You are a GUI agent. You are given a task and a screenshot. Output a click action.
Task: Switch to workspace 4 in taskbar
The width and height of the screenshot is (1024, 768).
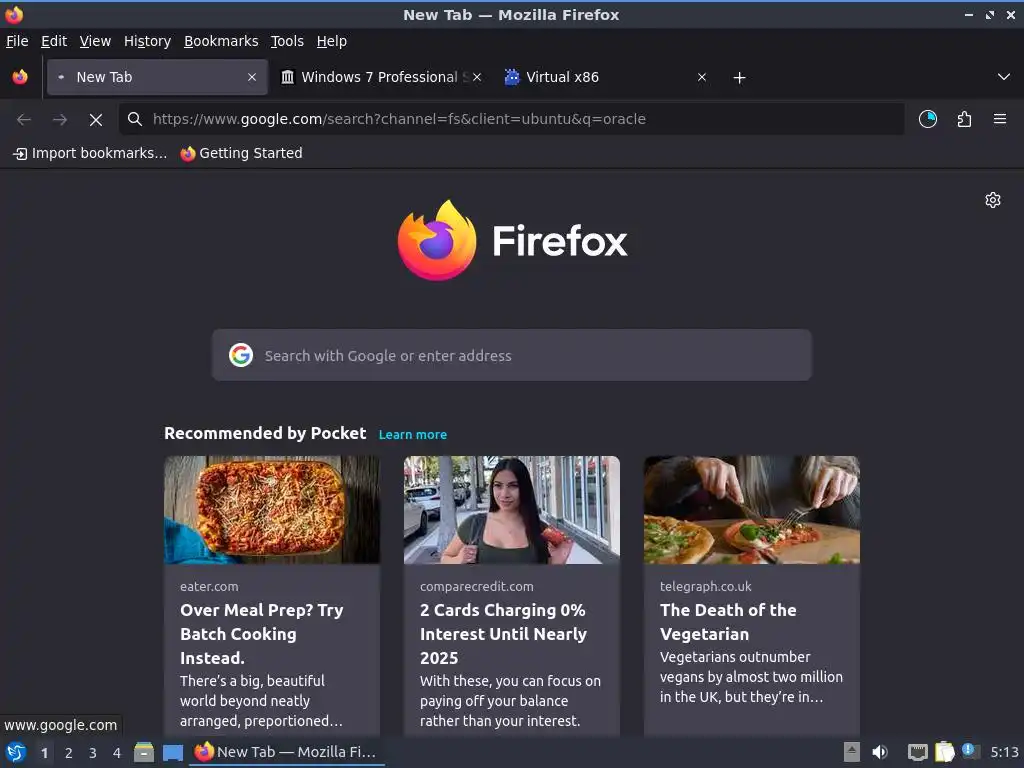(117, 753)
